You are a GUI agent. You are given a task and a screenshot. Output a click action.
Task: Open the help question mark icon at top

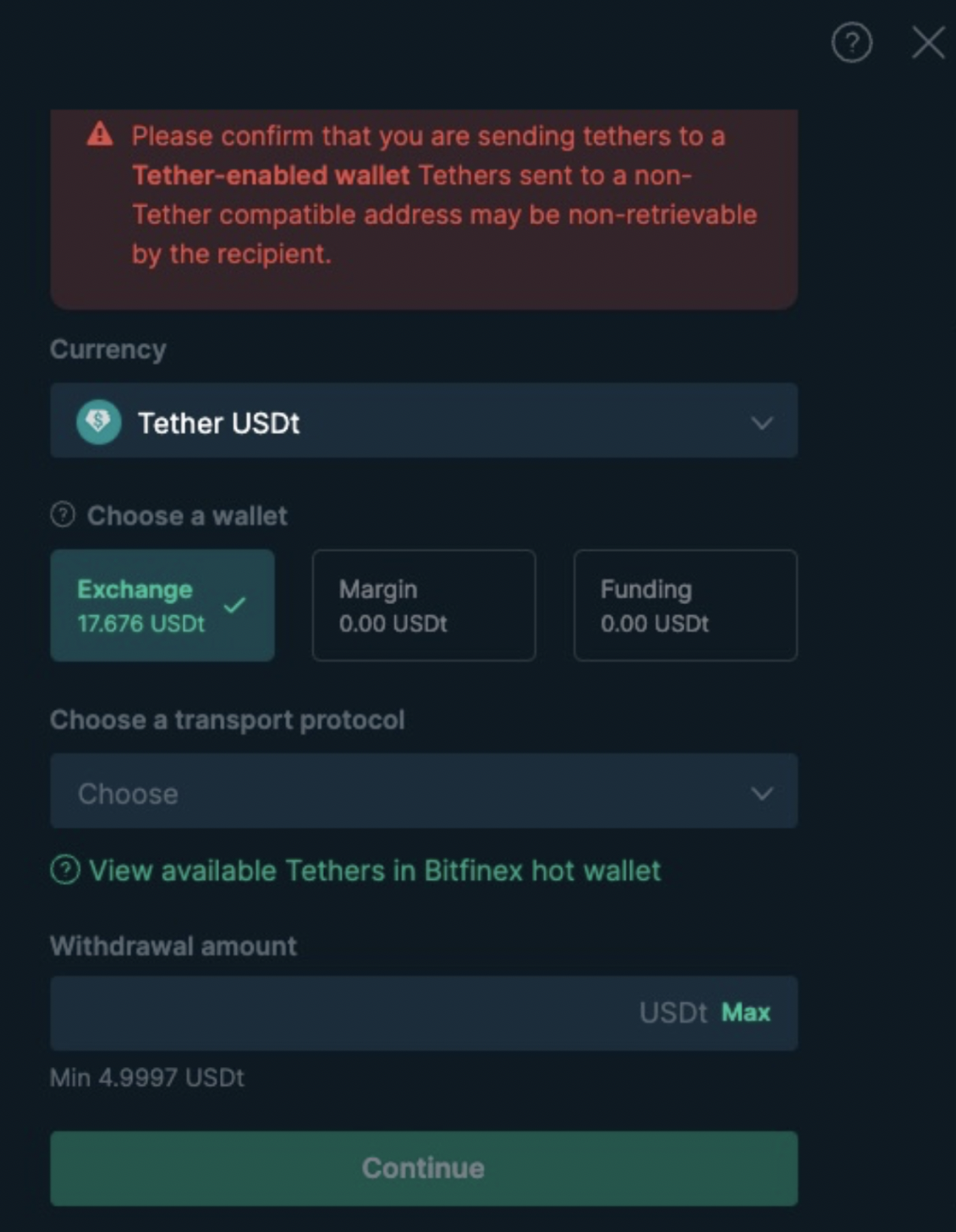pos(852,42)
